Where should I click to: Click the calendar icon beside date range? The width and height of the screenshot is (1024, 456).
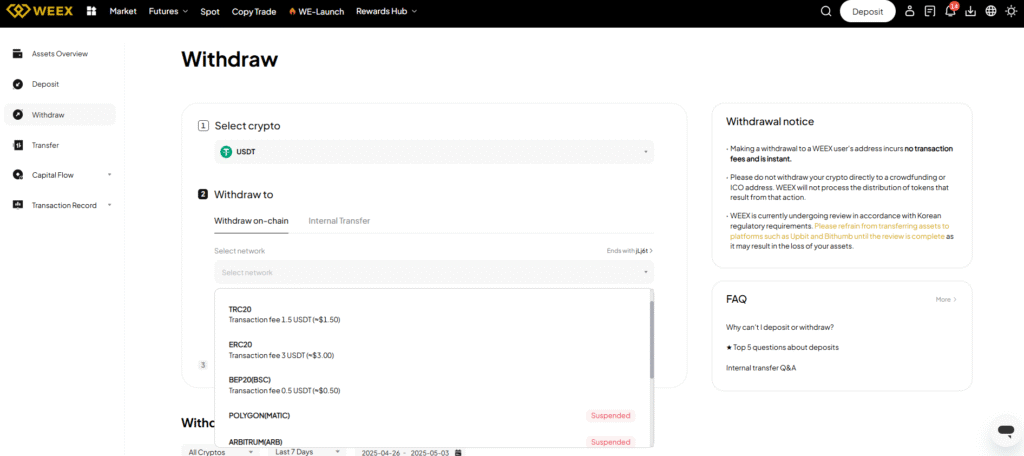[x=458, y=452]
